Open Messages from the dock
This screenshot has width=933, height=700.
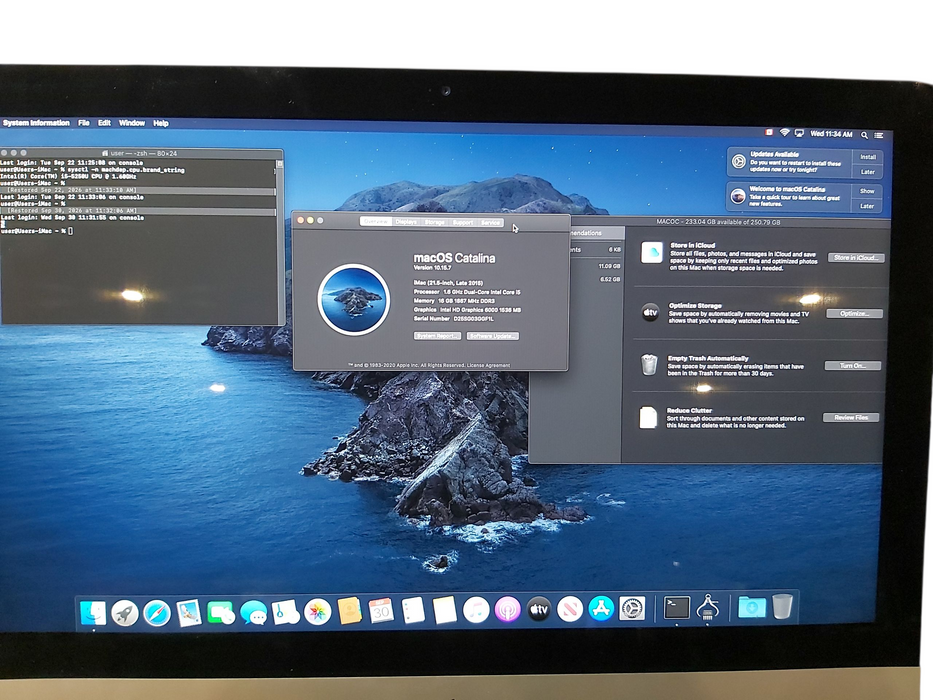(254, 612)
